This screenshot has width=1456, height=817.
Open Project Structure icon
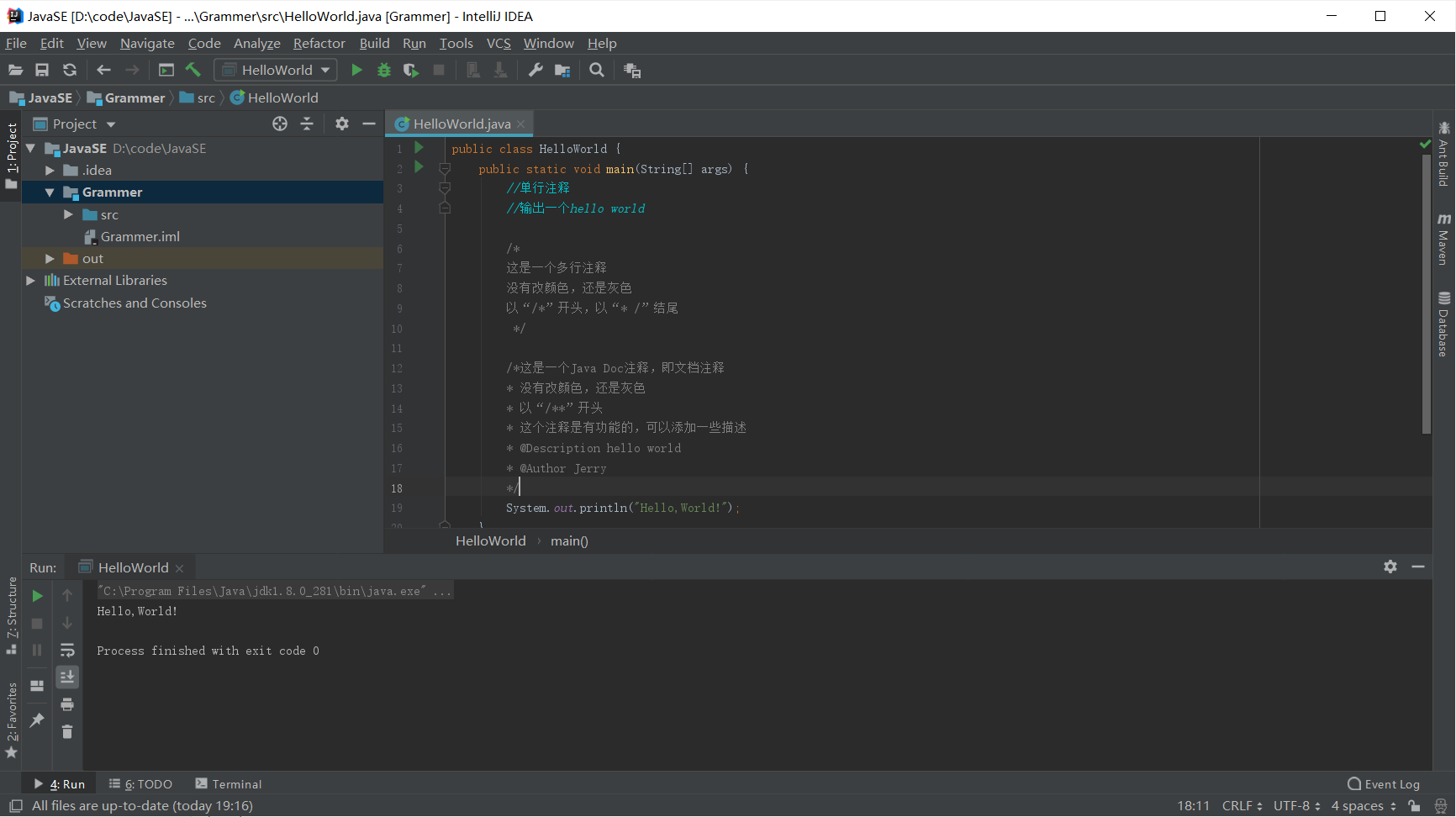562,70
